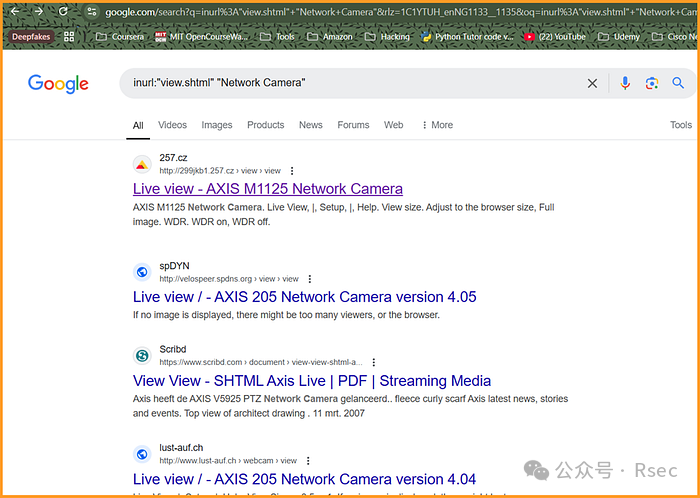
Task: Open the Udemy bookmark folder
Action: point(619,37)
